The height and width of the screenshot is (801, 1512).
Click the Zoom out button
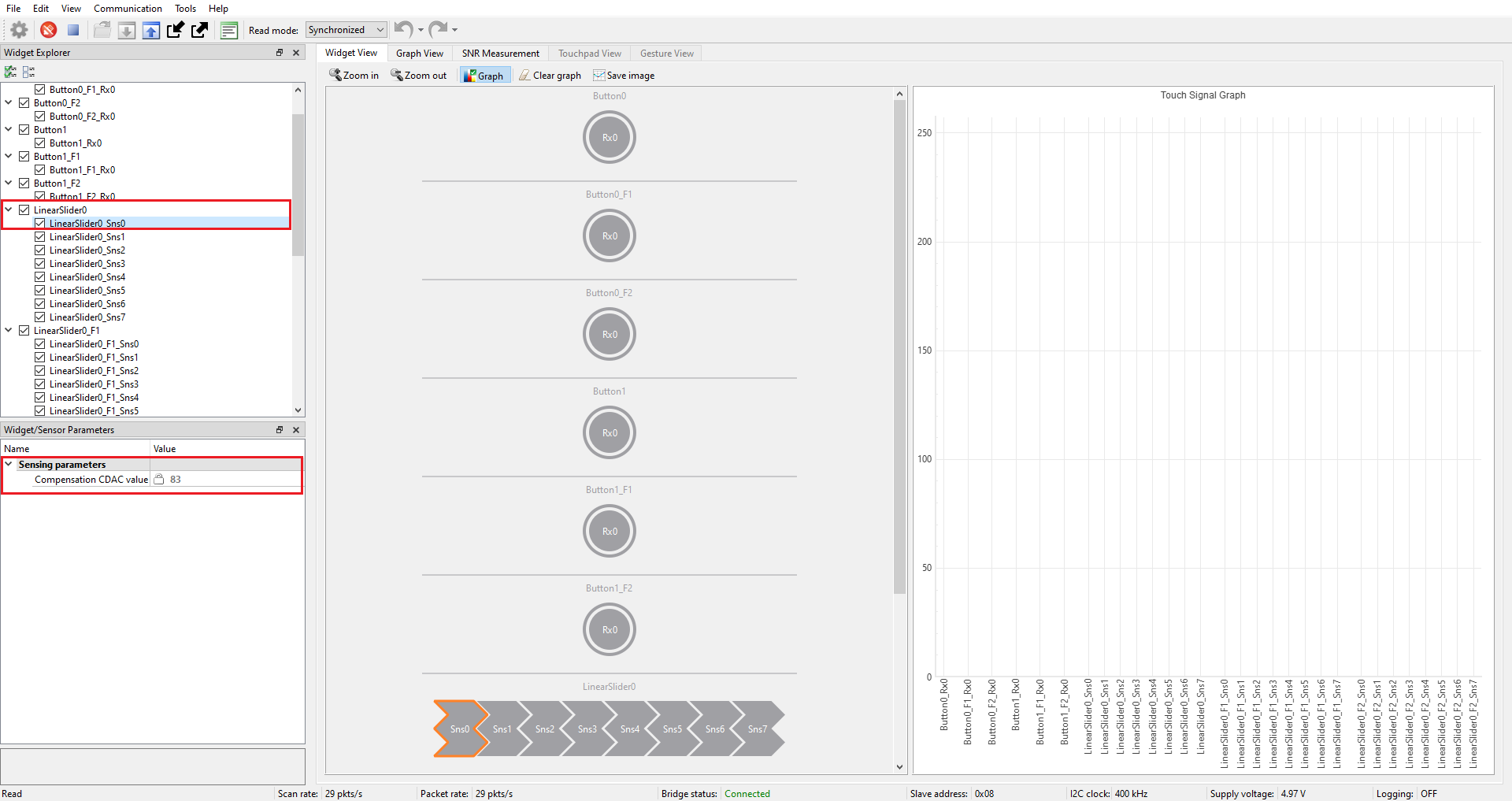coord(419,76)
